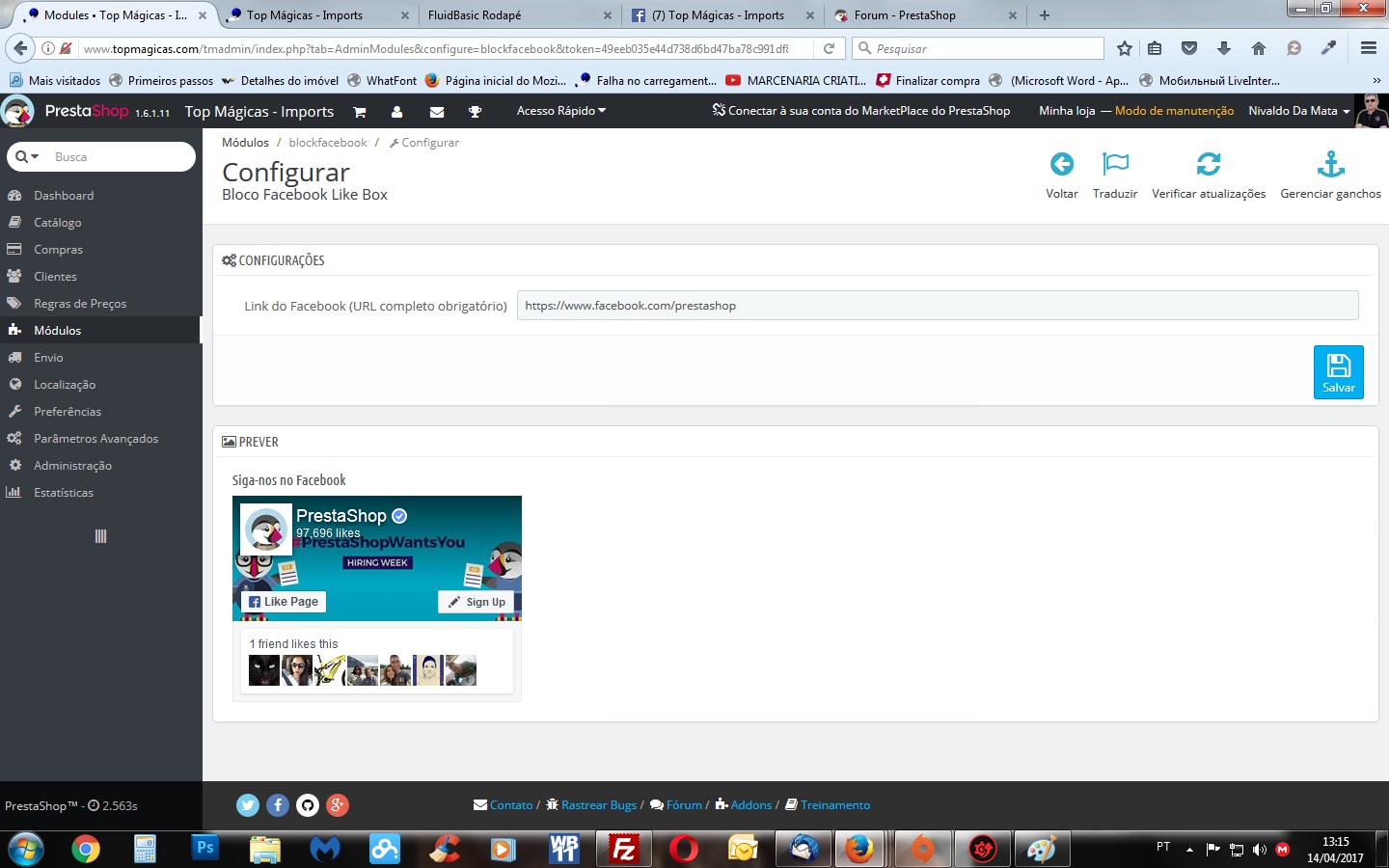Click the Salvar save button
Viewport: 1389px width, 868px height.
(1339, 372)
